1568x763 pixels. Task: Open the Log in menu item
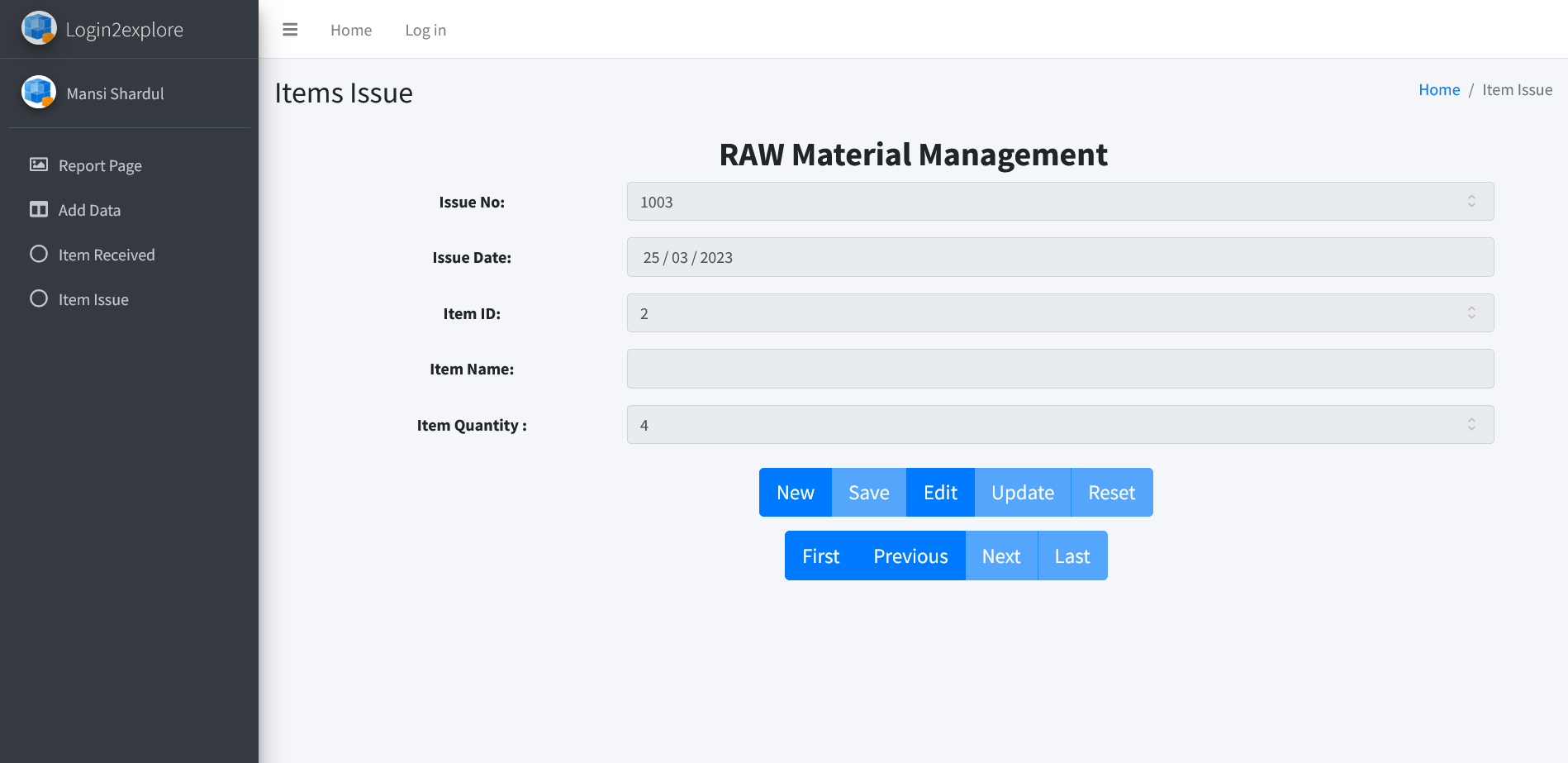pyautogui.click(x=425, y=29)
